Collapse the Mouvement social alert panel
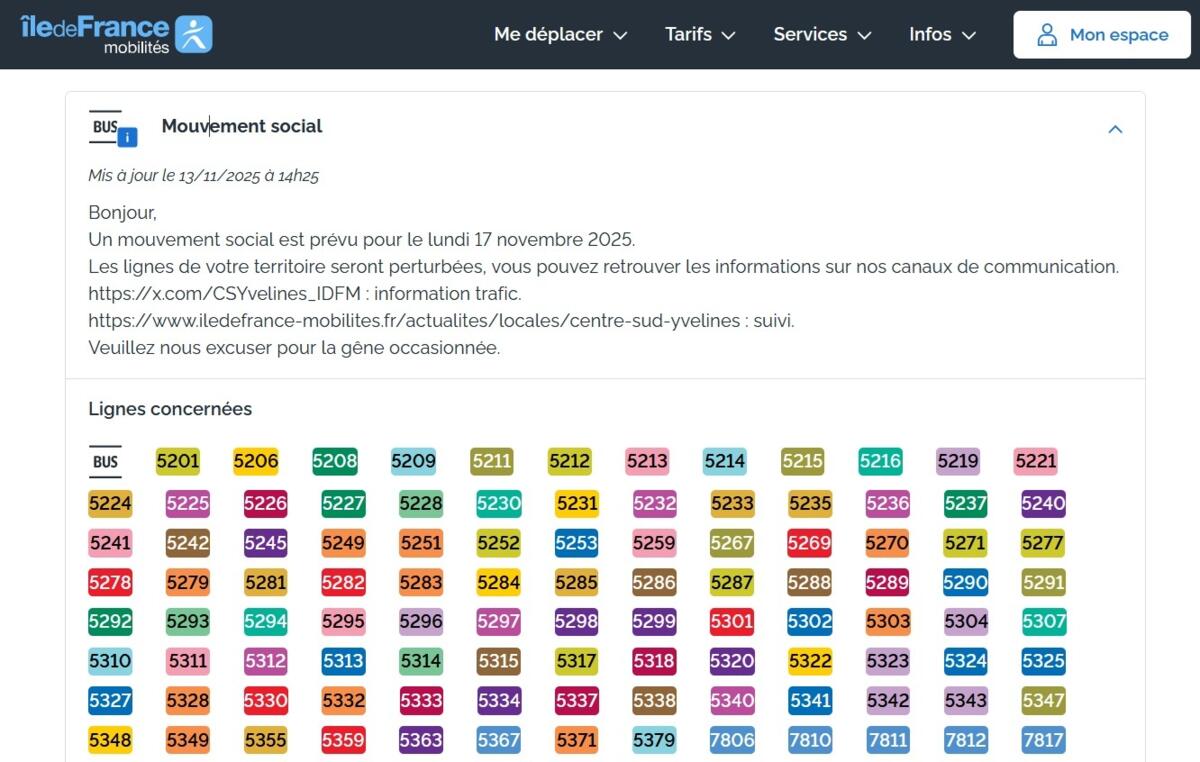The image size is (1200, 762). (1115, 129)
